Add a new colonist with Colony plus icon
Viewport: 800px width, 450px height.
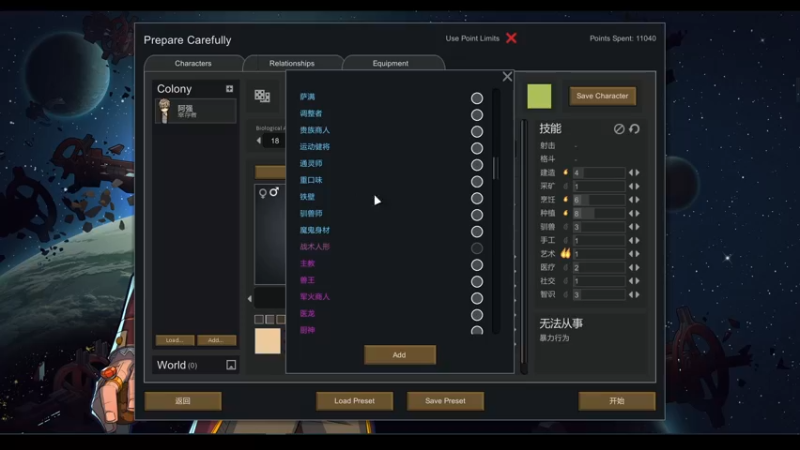(230, 89)
